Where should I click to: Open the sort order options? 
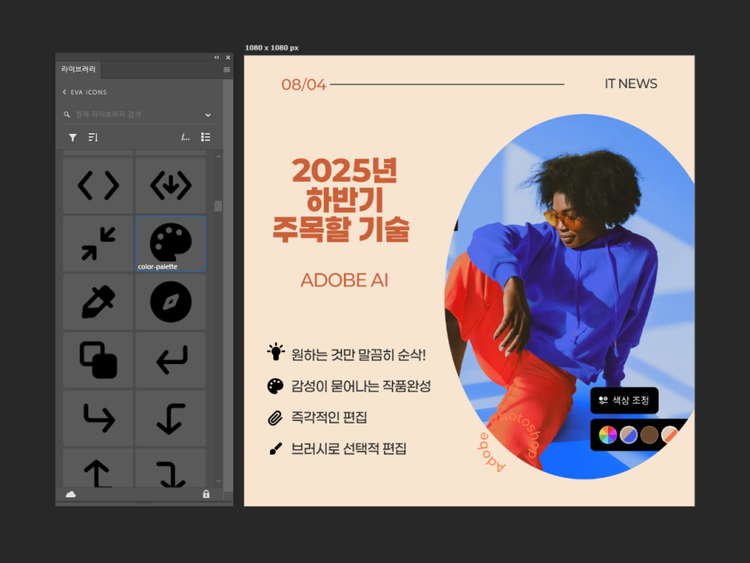tap(93, 138)
